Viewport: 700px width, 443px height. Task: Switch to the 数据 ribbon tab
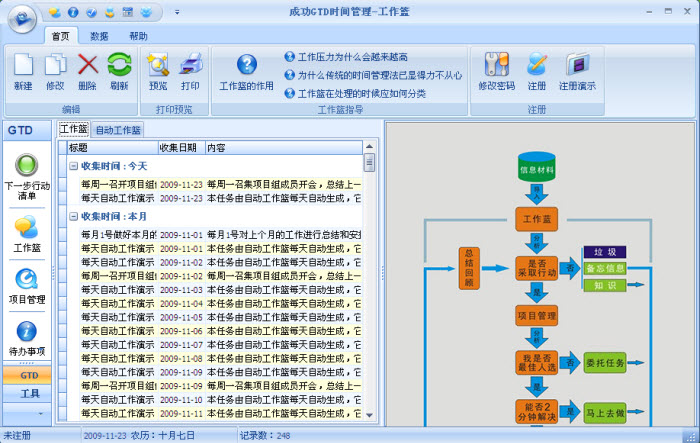click(x=99, y=36)
